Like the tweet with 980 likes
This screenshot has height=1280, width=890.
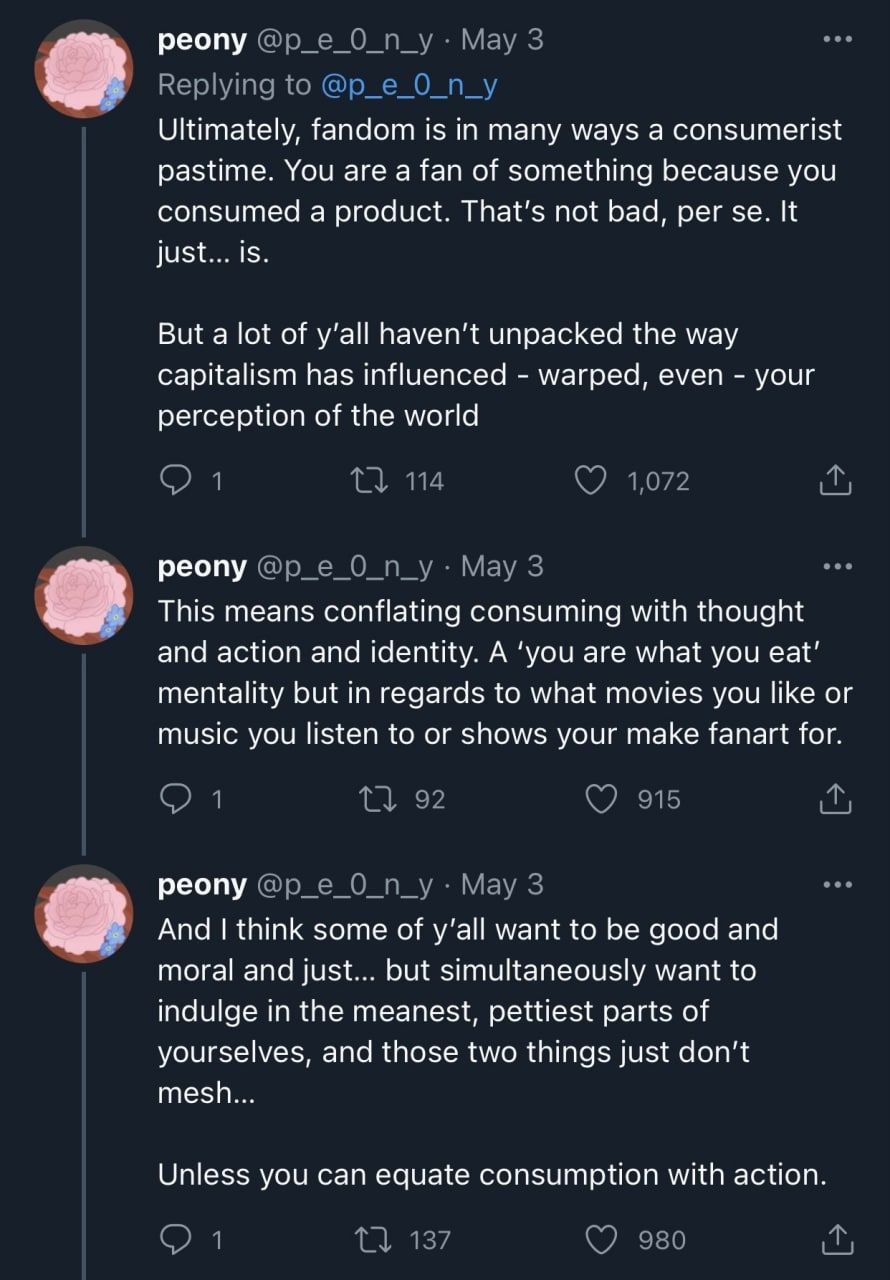click(x=602, y=1240)
